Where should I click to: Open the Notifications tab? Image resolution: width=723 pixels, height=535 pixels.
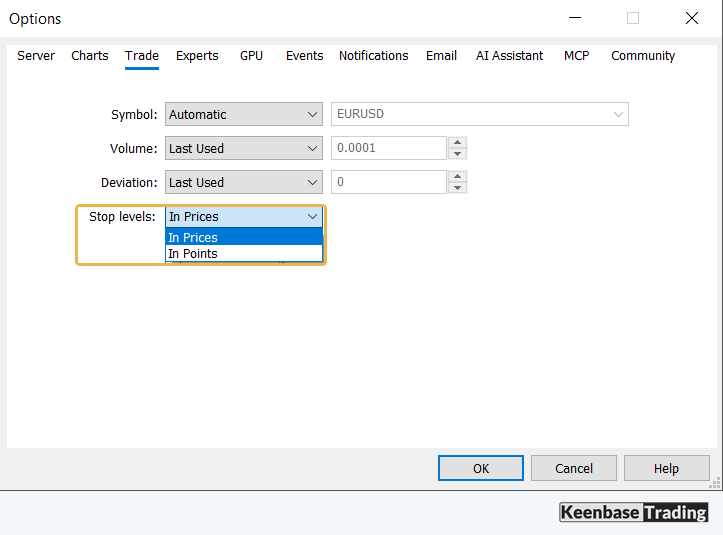point(373,56)
